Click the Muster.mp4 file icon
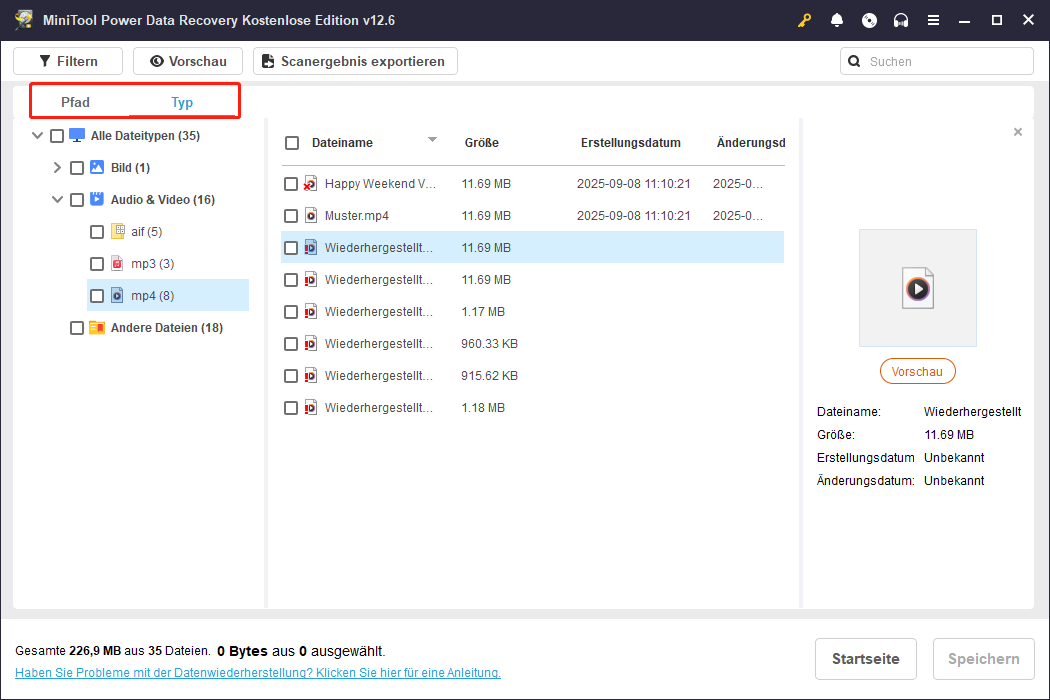Screen dimensions: 1050x700 coord(311,216)
